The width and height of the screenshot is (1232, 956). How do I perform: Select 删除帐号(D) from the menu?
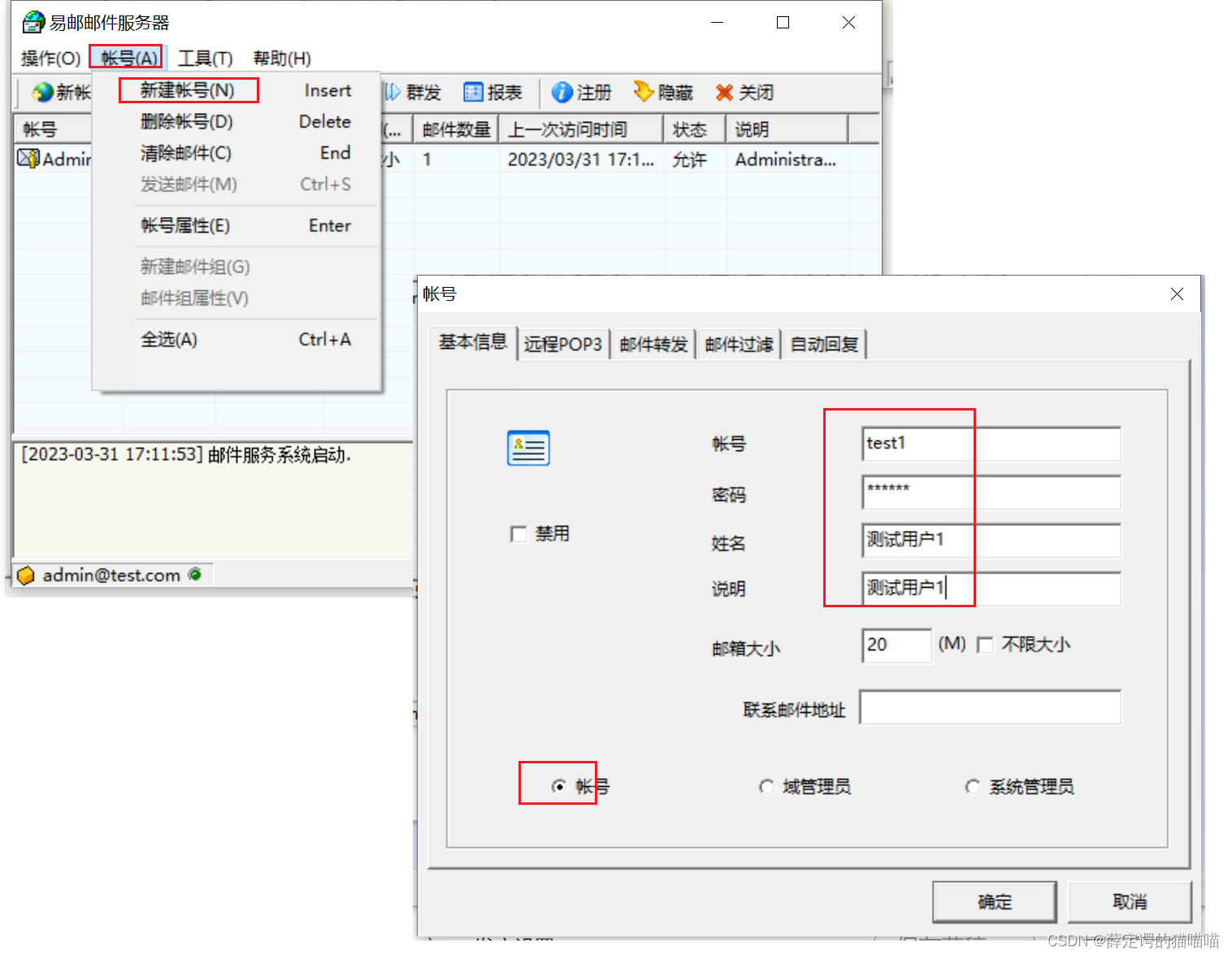(x=185, y=121)
